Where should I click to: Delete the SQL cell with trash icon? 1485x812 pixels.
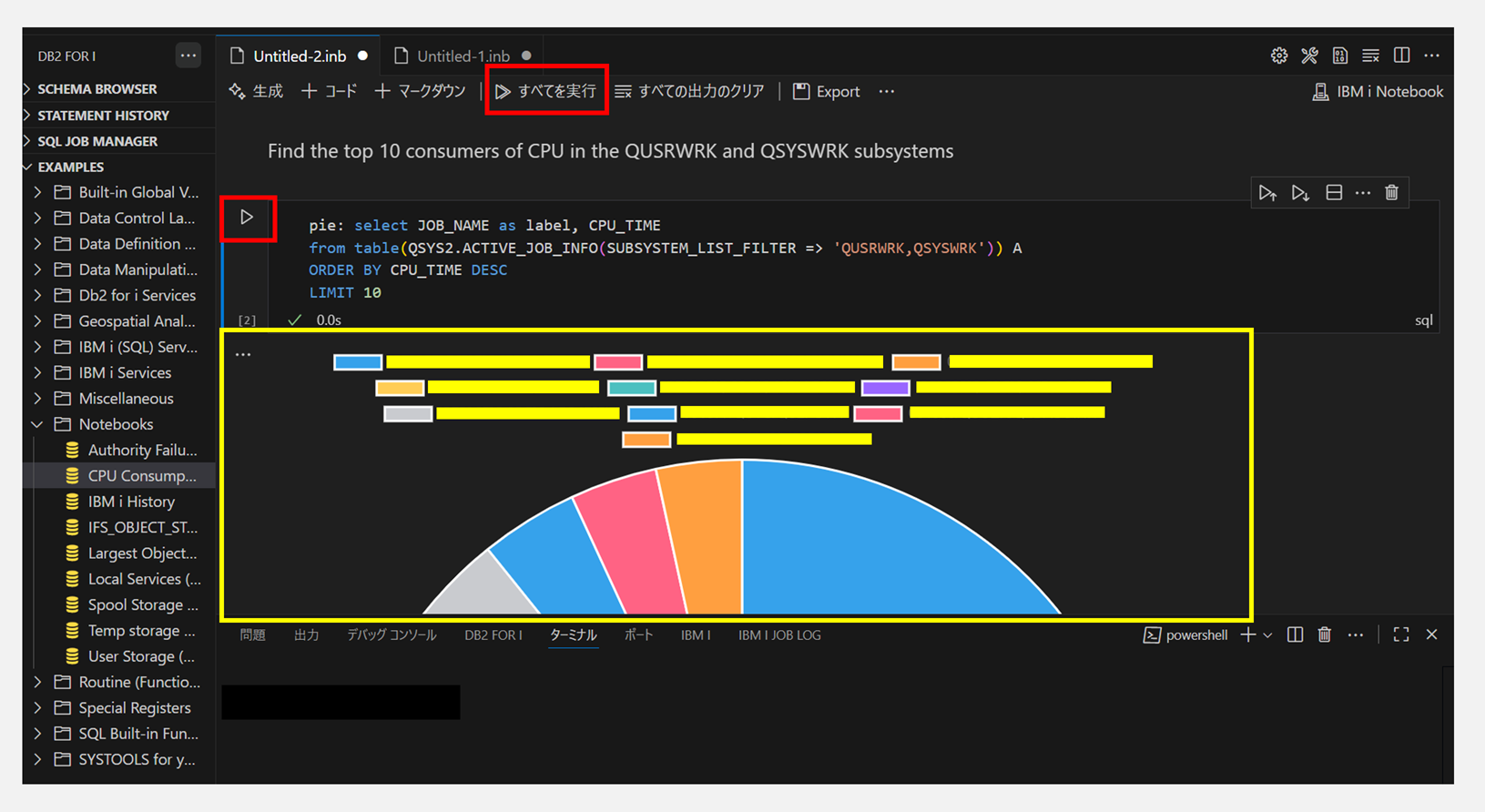pyautogui.click(x=1391, y=193)
